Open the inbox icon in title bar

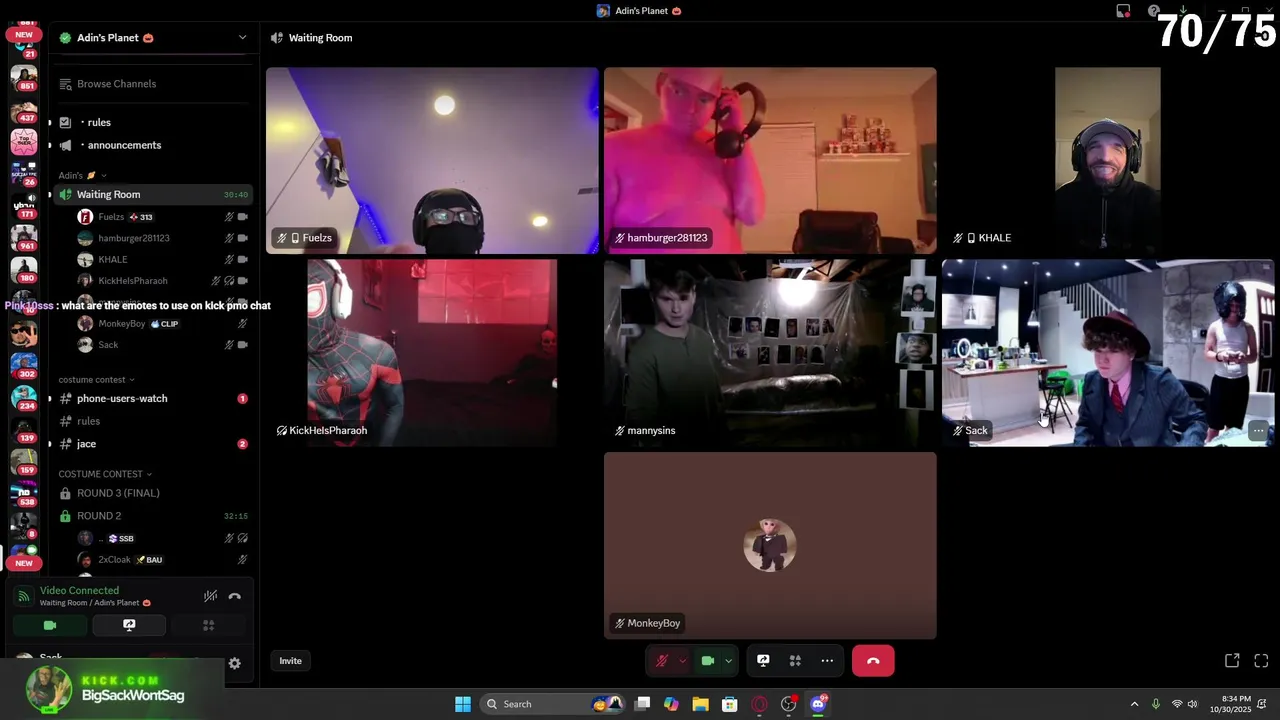1123,11
